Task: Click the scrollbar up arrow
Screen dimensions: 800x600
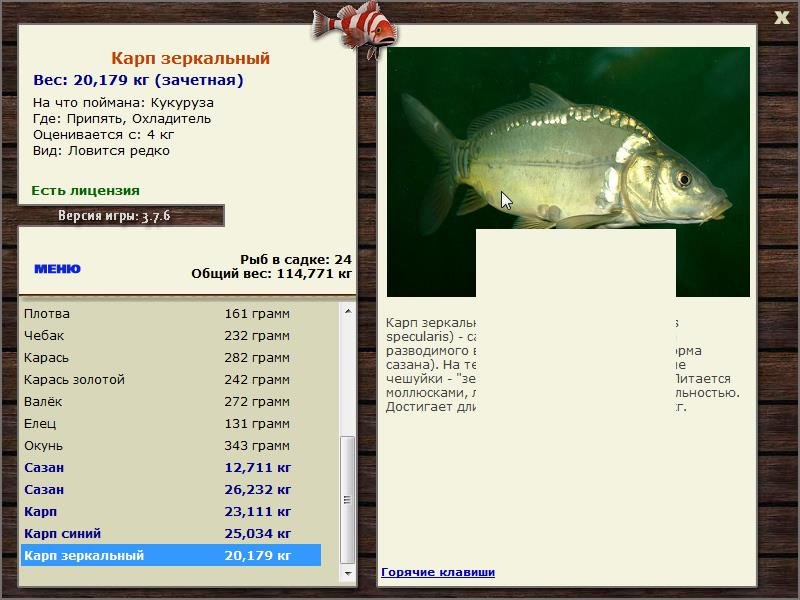Action: coord(348,311)
